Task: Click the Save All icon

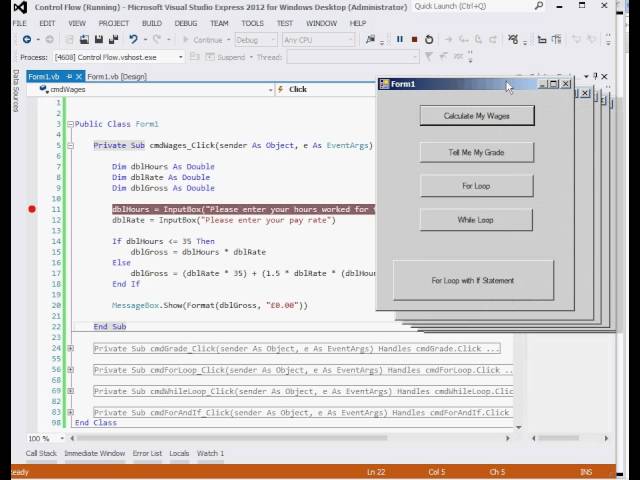Action: (113, 40)
